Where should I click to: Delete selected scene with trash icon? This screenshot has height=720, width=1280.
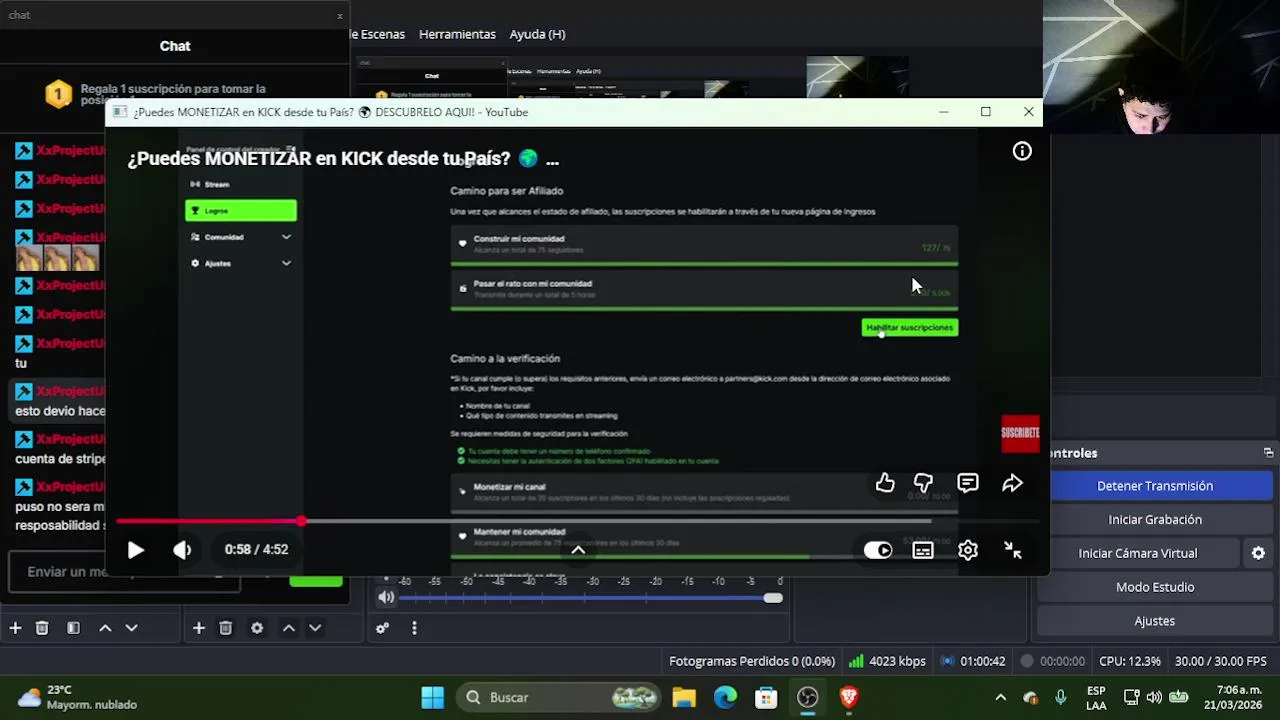(x=42, y=628)
